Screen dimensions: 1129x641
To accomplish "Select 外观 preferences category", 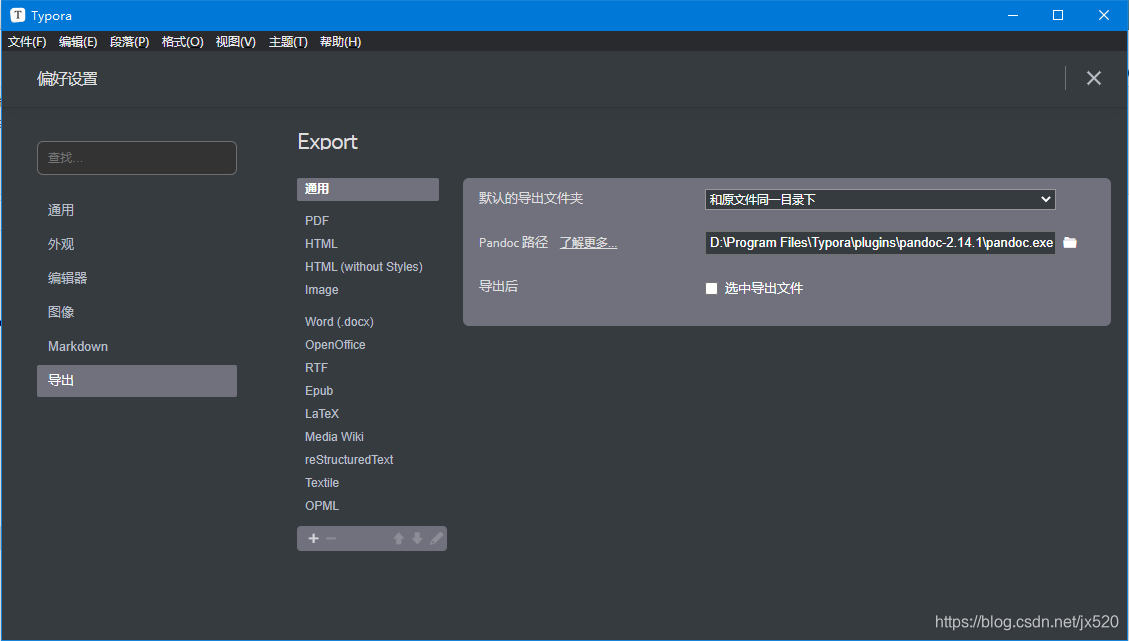I will pyautogui.click(x=137, y=244).
